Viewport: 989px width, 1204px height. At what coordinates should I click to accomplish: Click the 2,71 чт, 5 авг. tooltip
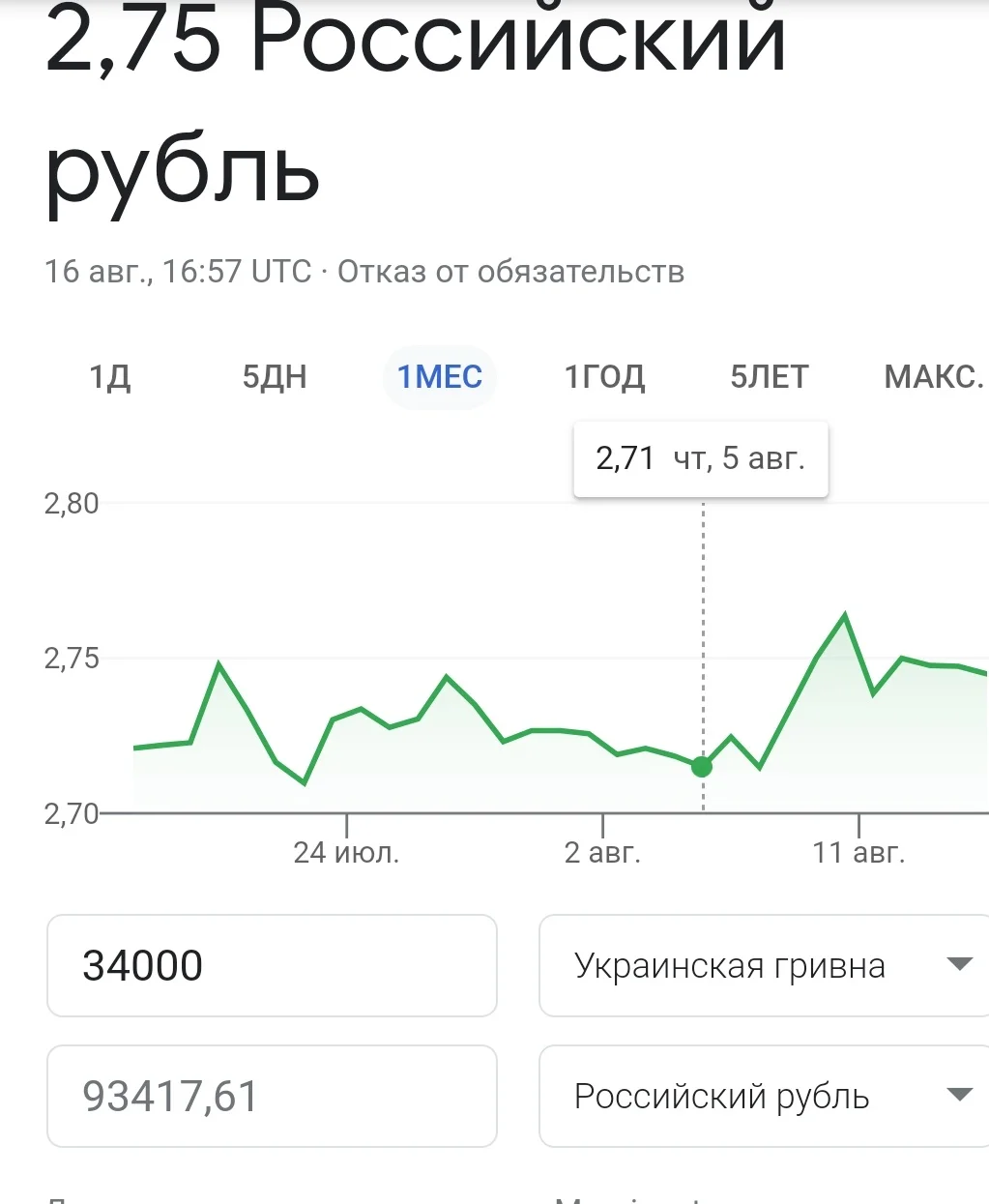[x=701, y=458]
